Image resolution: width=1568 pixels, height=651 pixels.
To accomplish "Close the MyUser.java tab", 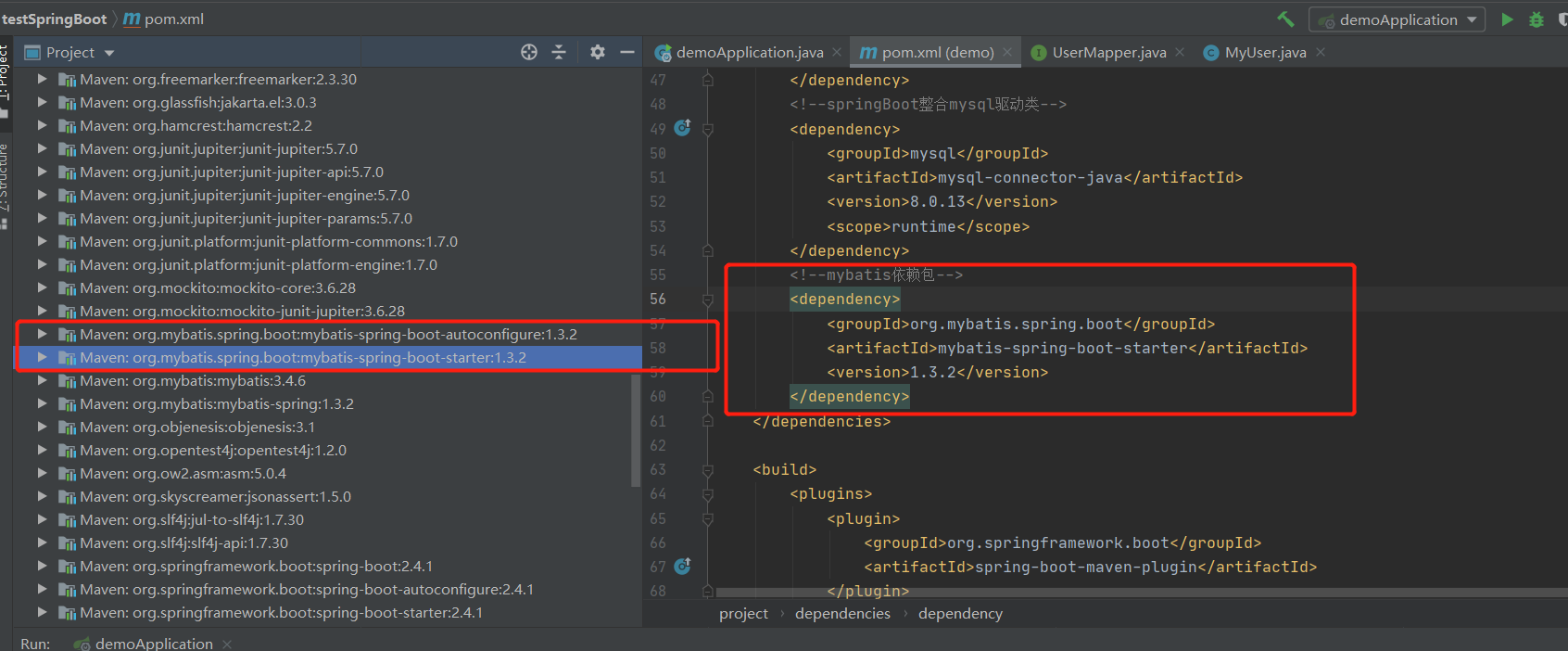I will [1321, 53].
